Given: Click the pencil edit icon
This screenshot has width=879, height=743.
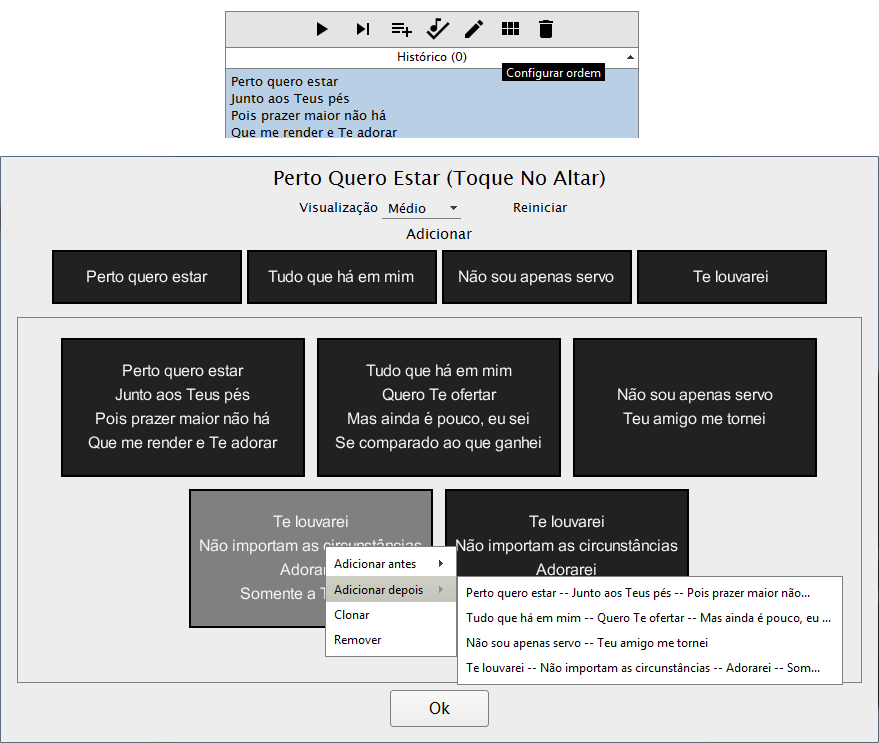Looking at the screenshot, I should click(474, 29).
